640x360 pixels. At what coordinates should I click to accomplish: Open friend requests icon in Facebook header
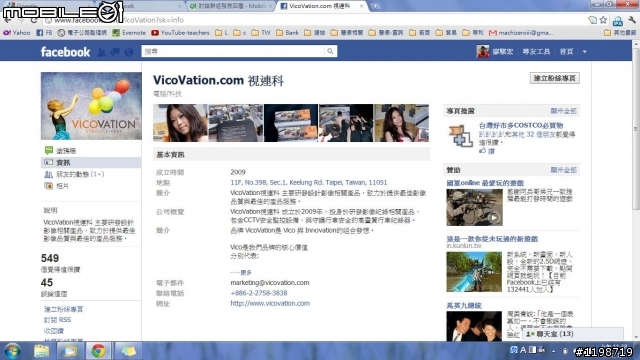tap(102, 52)
